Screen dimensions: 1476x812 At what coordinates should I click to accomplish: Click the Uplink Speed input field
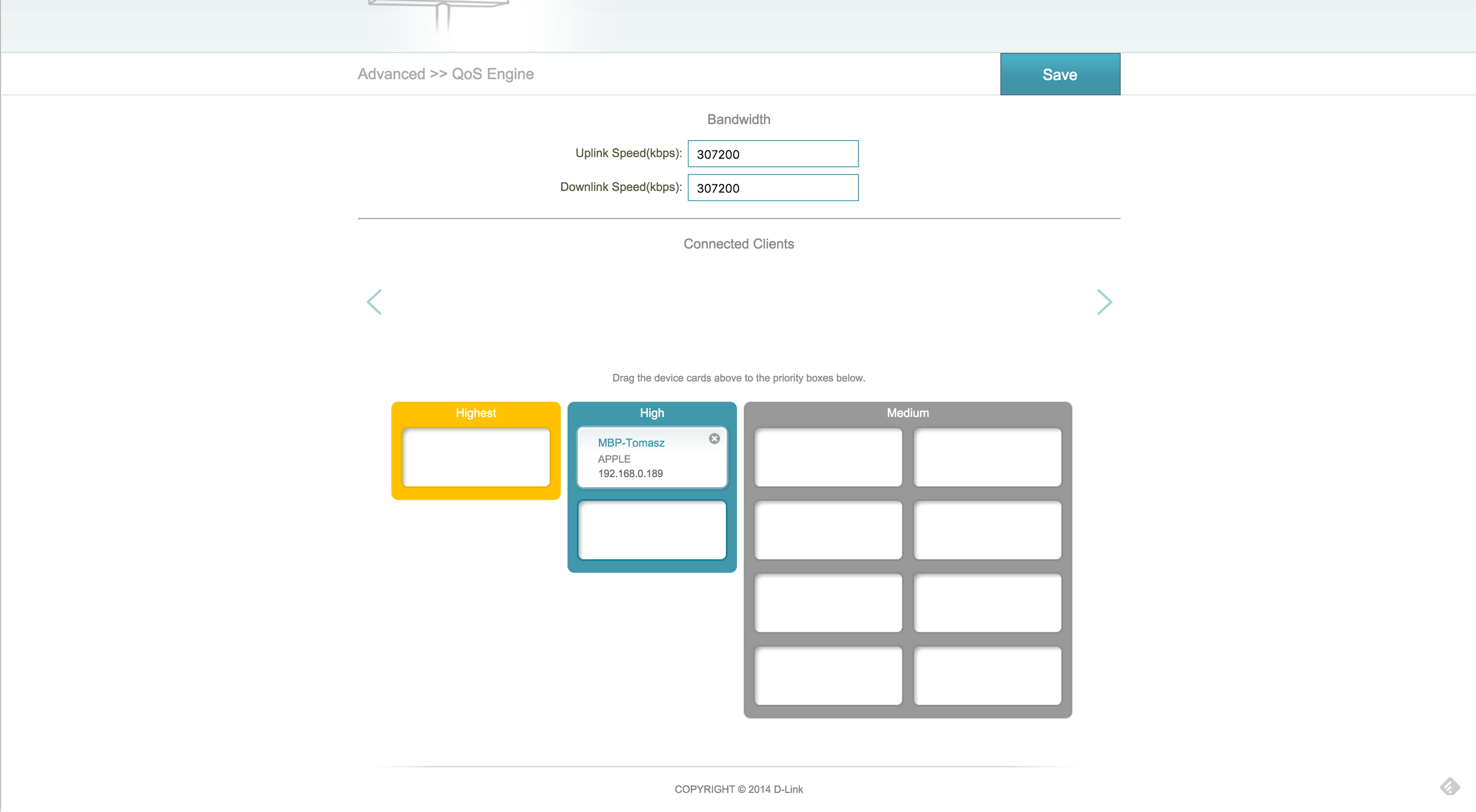pyautogui.click(x=773, y=154)
